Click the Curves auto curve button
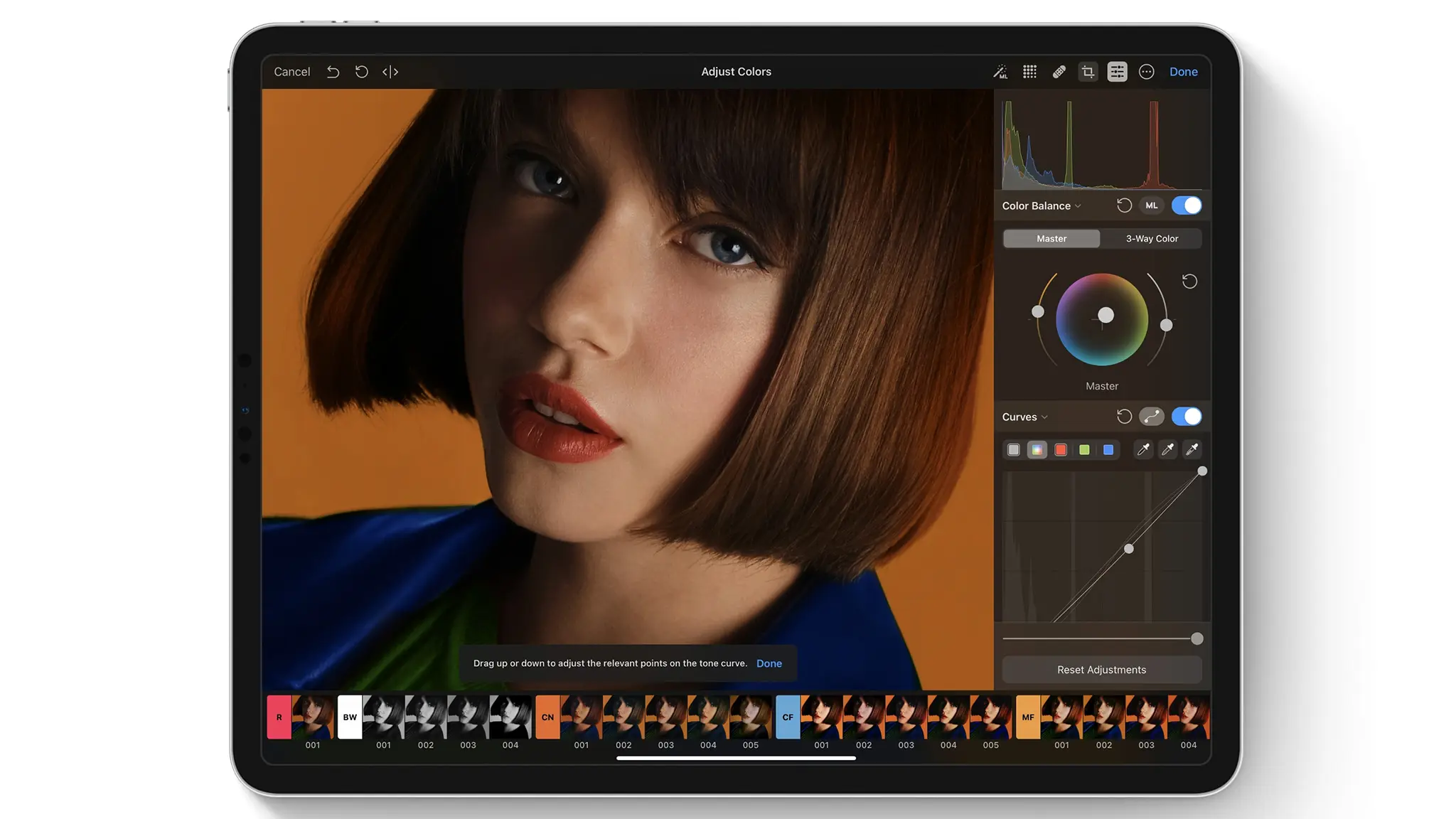1456x819 pixels. 1152,417
